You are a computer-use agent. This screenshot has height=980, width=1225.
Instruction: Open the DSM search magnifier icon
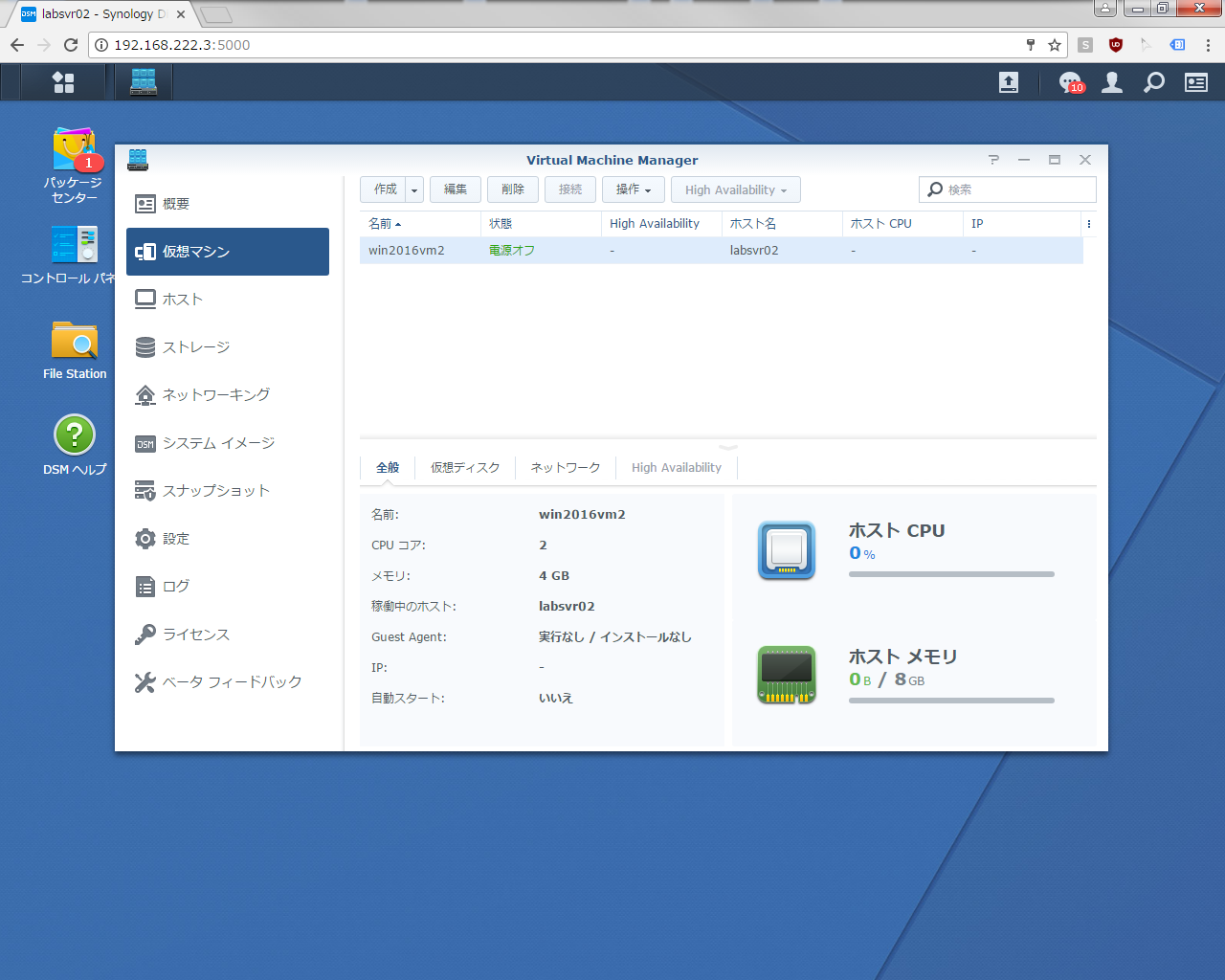point(1154,82)
